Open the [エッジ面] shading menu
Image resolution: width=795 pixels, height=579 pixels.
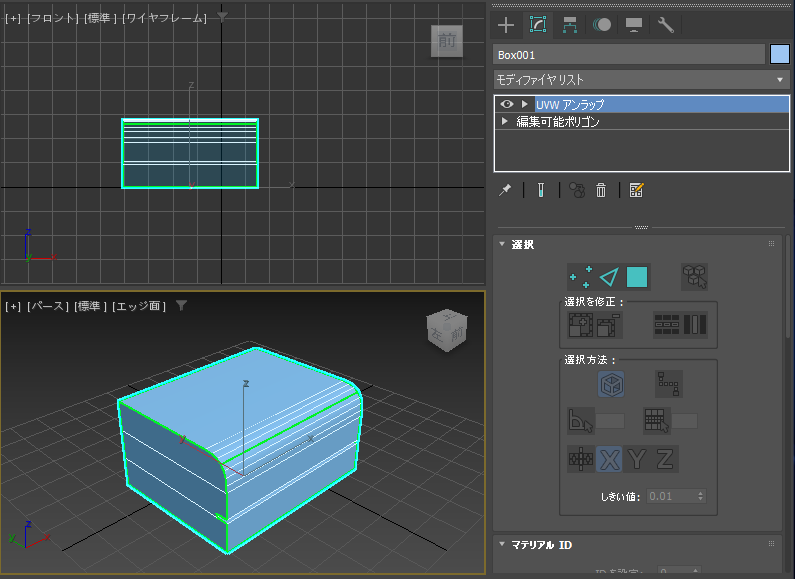139,306
